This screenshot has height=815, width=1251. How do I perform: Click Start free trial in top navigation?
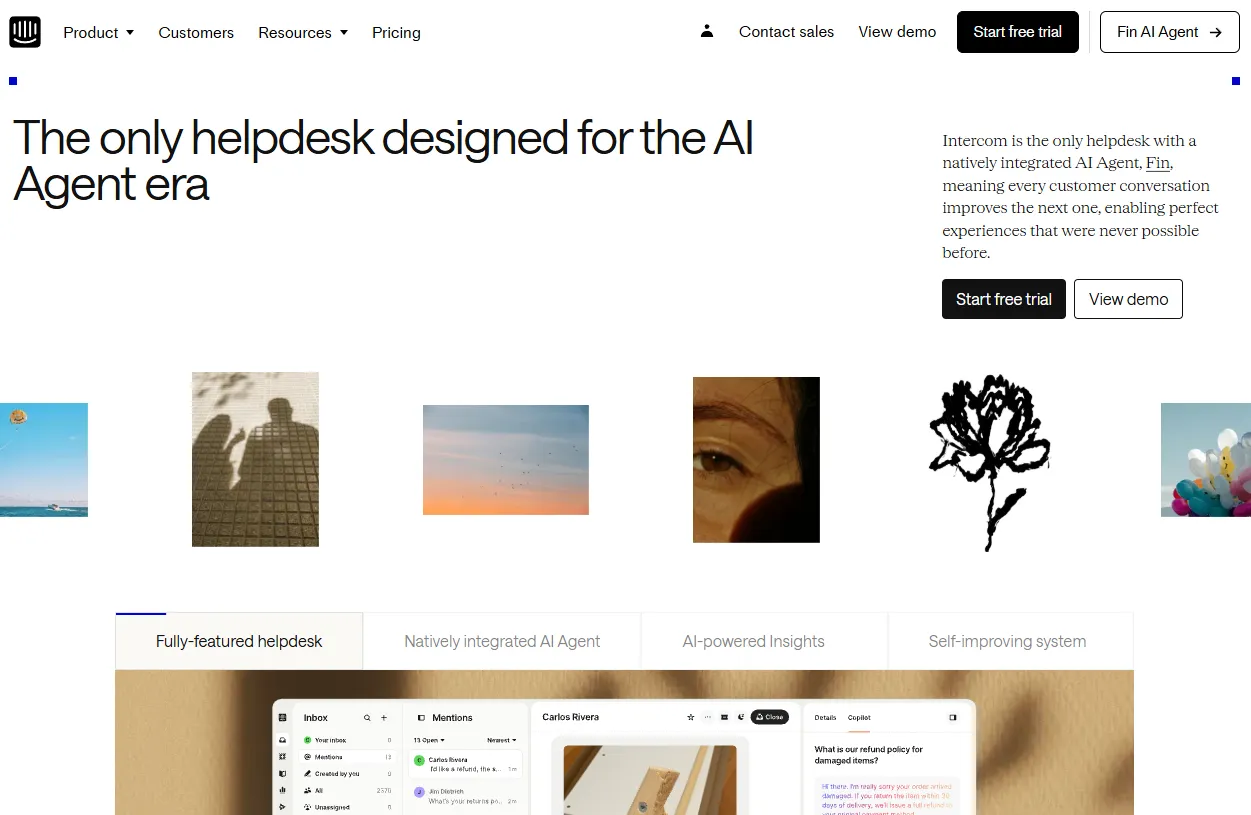pos(1018,32)
